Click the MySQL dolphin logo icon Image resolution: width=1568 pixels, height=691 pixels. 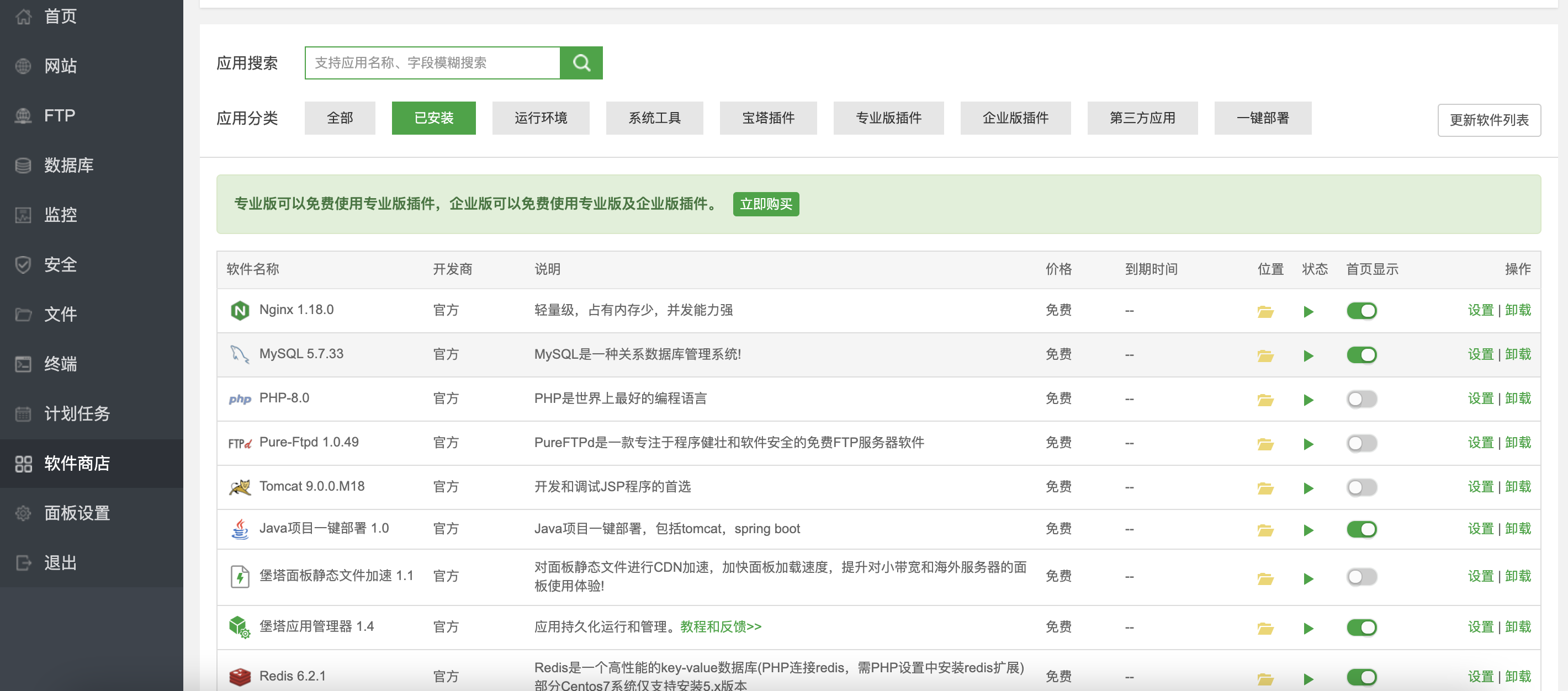pos(240,354)
